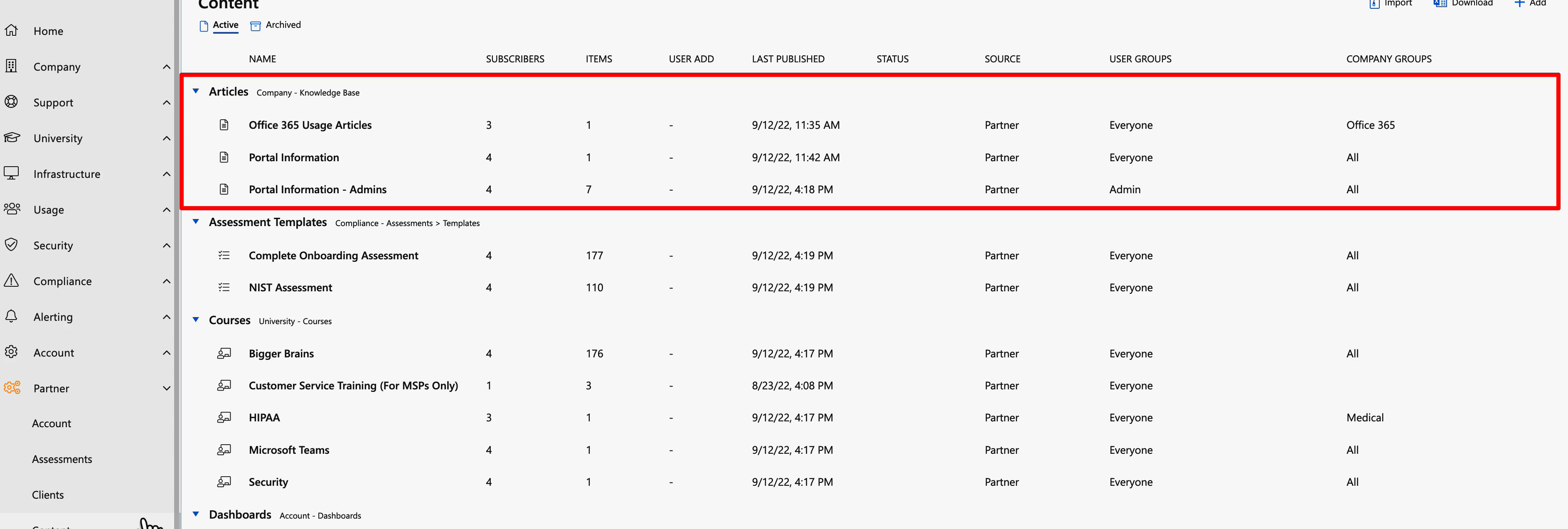Click the Home icon in the sidebar
1568x529 pixels.
click(x=12, y=30)
